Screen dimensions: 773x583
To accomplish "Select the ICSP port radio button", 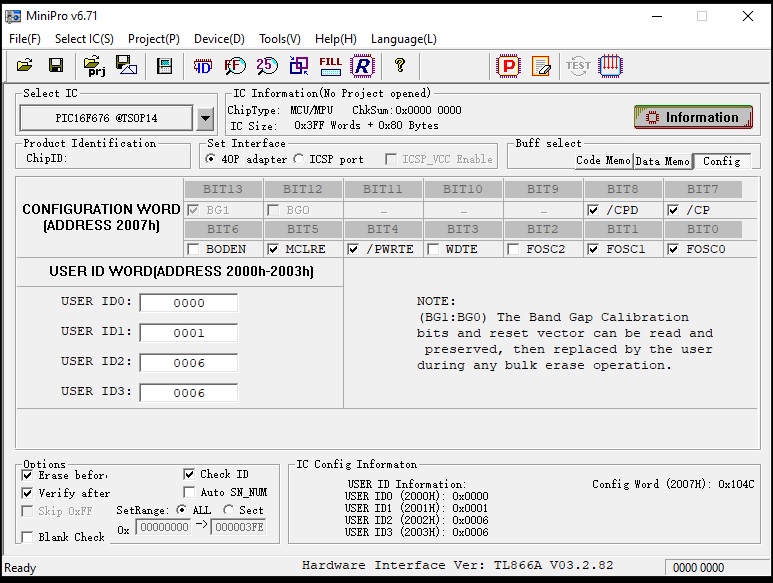I will pos(299,159).
